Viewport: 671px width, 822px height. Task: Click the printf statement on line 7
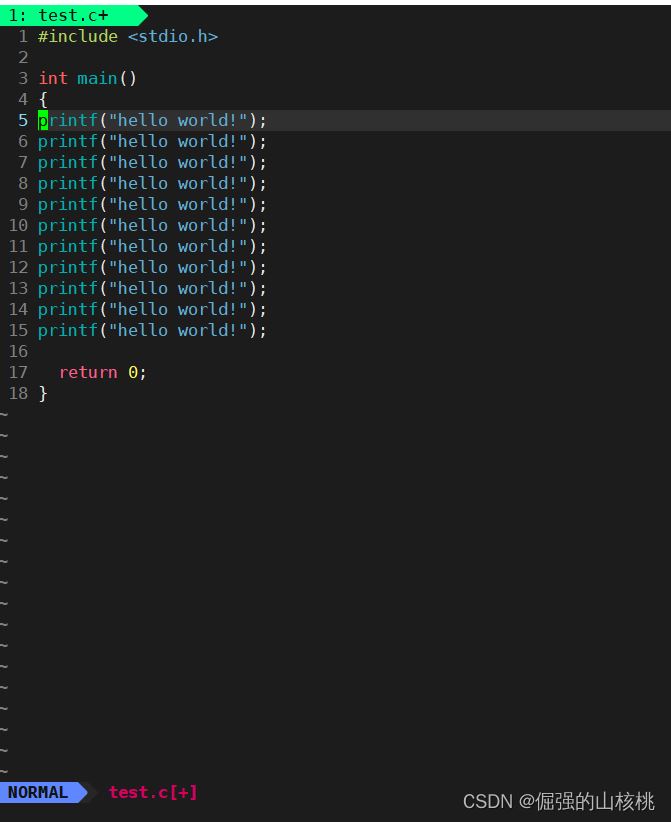(152, 162)
